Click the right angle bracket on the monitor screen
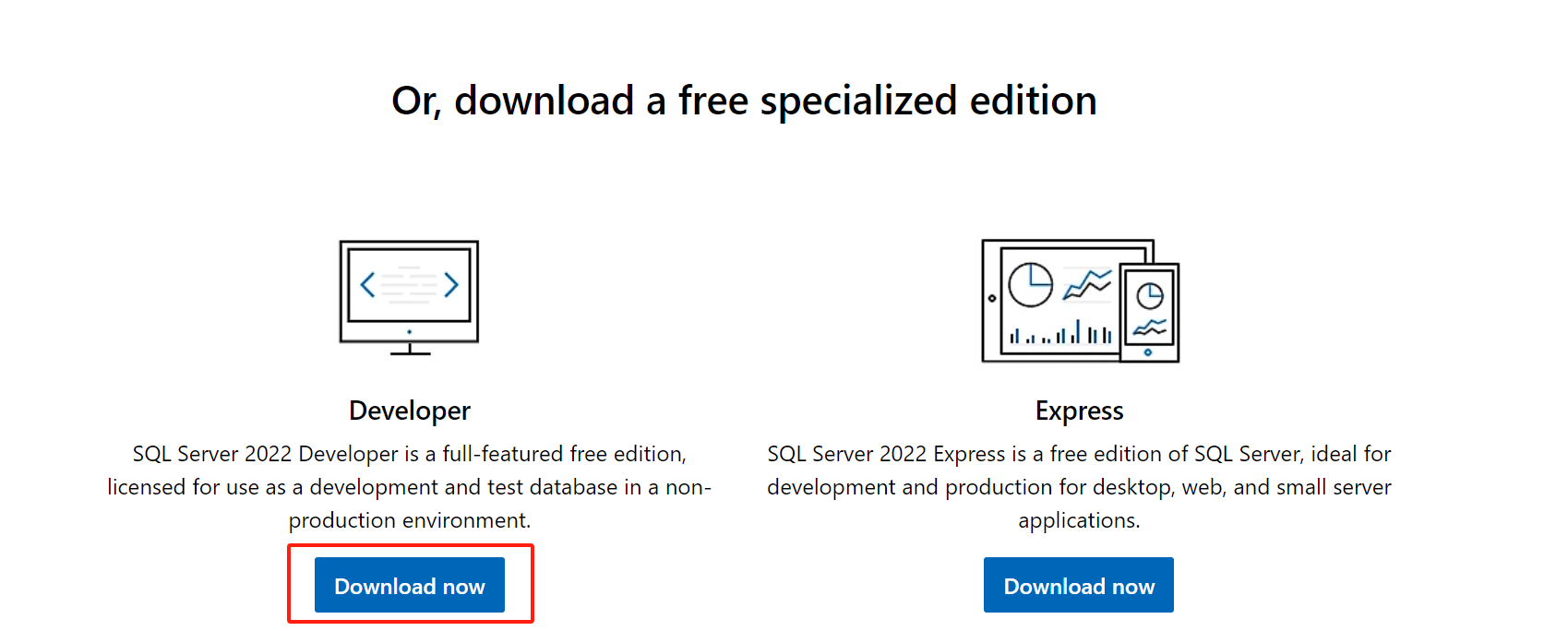1568x631 pixels. pyautogui.click(x=451, y=285)
